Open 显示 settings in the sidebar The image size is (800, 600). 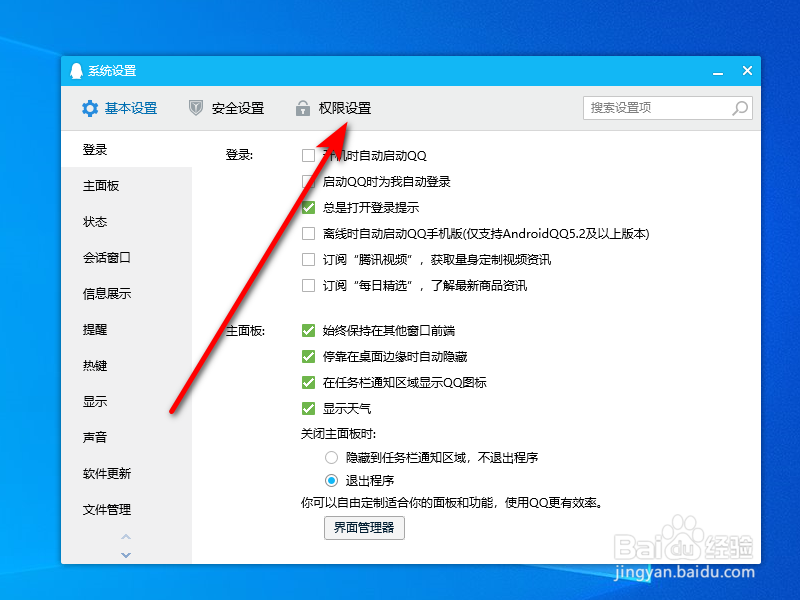(127, 402)
